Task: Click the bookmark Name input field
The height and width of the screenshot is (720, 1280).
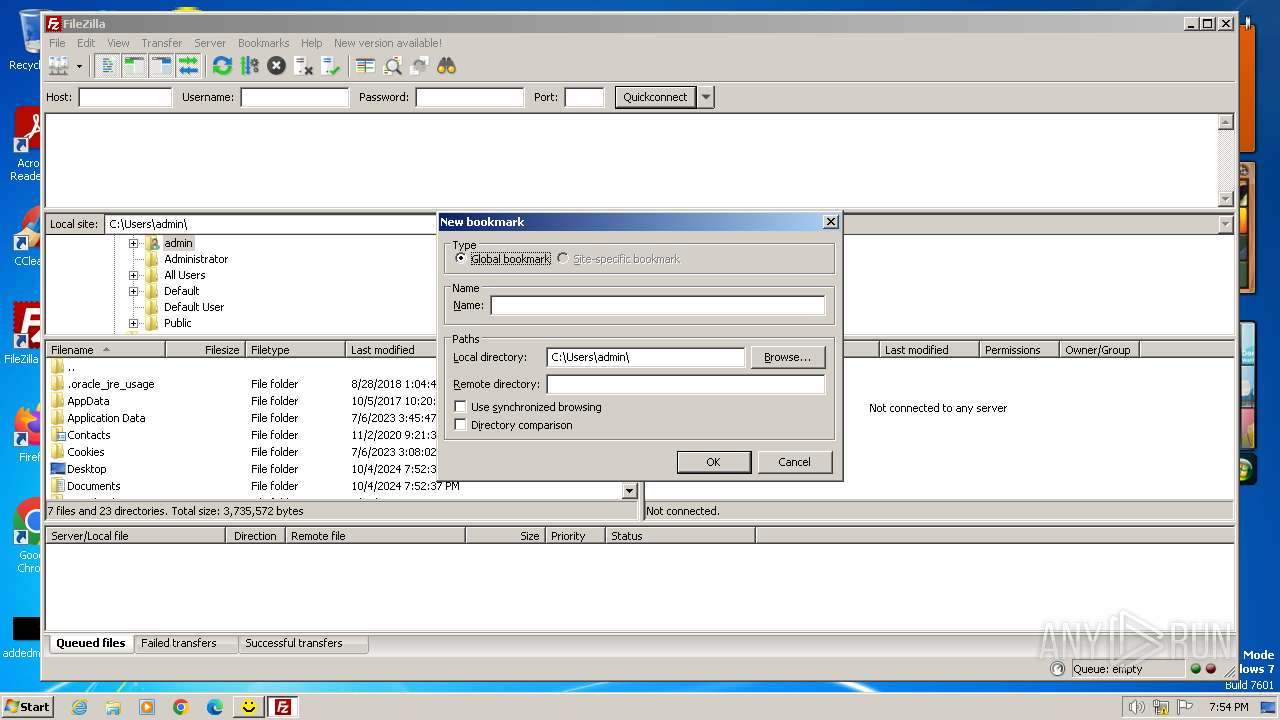Action: tap(657, 306)
